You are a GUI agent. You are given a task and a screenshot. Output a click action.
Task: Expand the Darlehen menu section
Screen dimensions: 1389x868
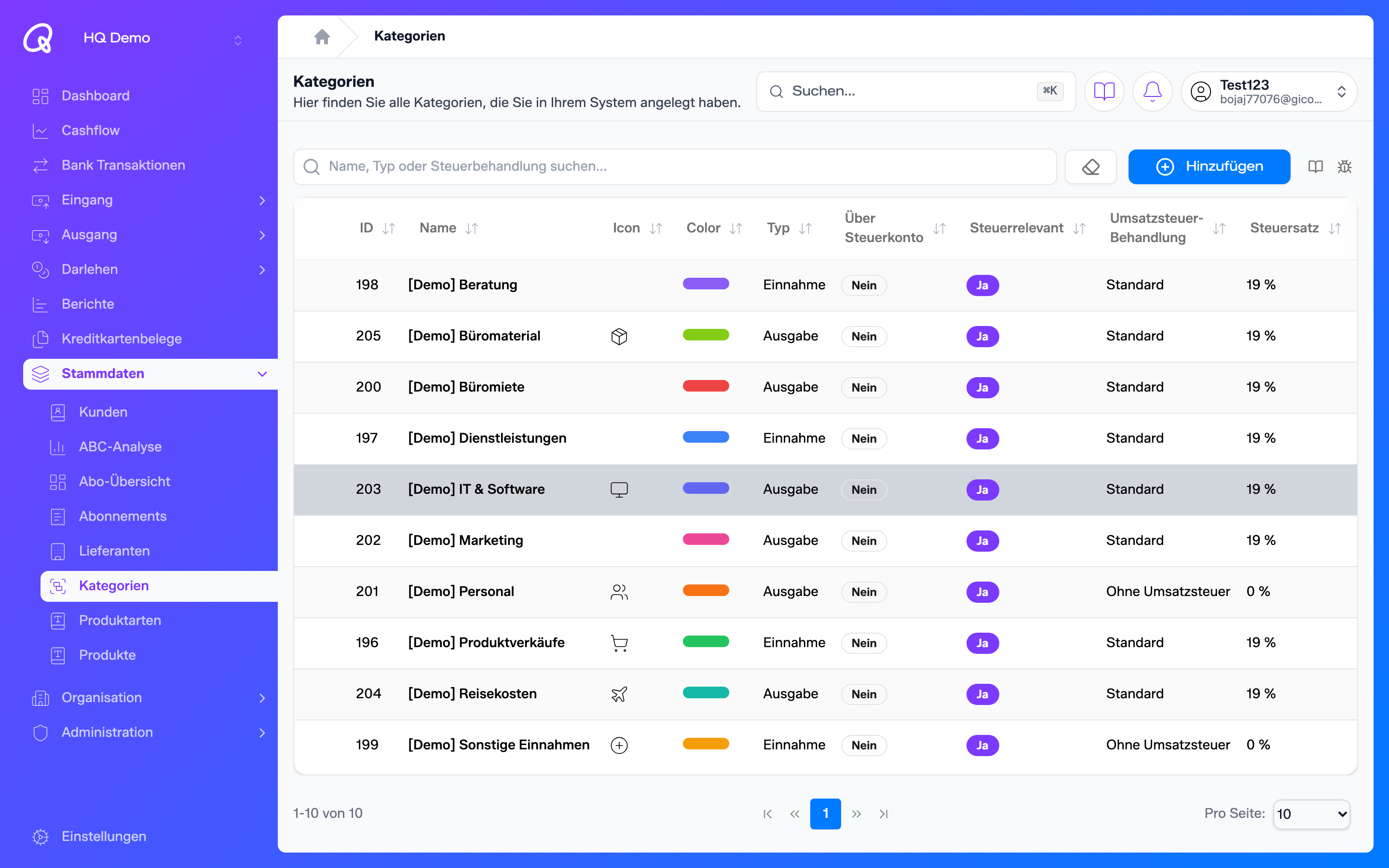click(x=150, y=270)
